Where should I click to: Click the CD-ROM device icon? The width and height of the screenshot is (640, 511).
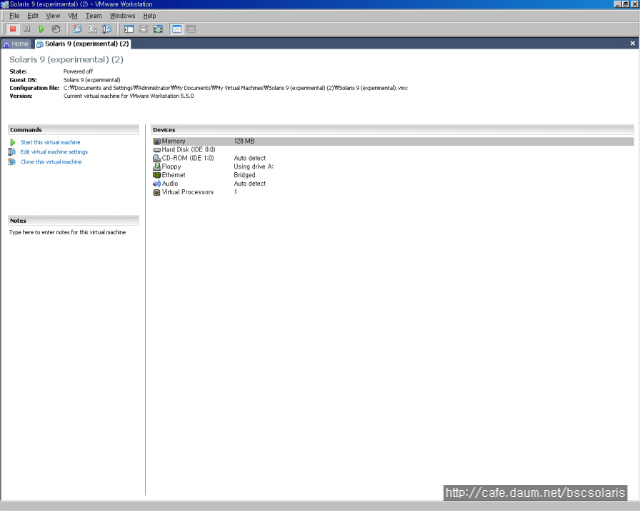click(x=157, y=158)
